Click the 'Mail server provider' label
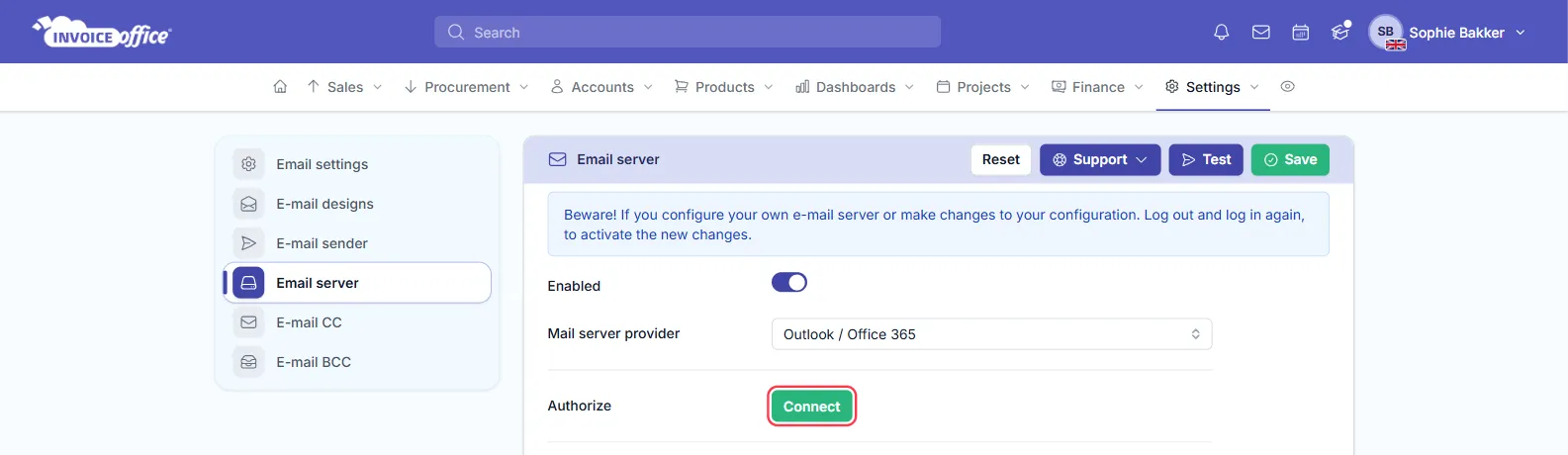This screenshot has height=455, width=1568. pos(613,333)
